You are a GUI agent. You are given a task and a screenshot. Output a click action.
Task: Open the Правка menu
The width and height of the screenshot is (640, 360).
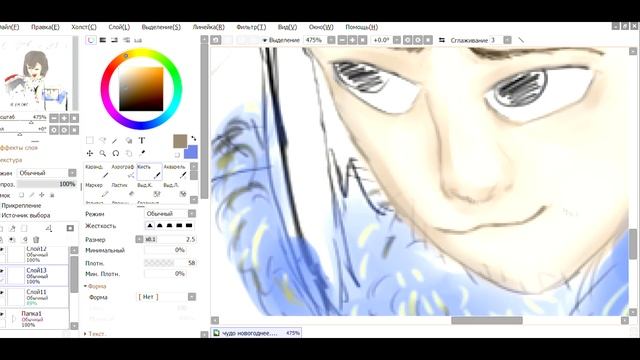[x=45, y=27]
